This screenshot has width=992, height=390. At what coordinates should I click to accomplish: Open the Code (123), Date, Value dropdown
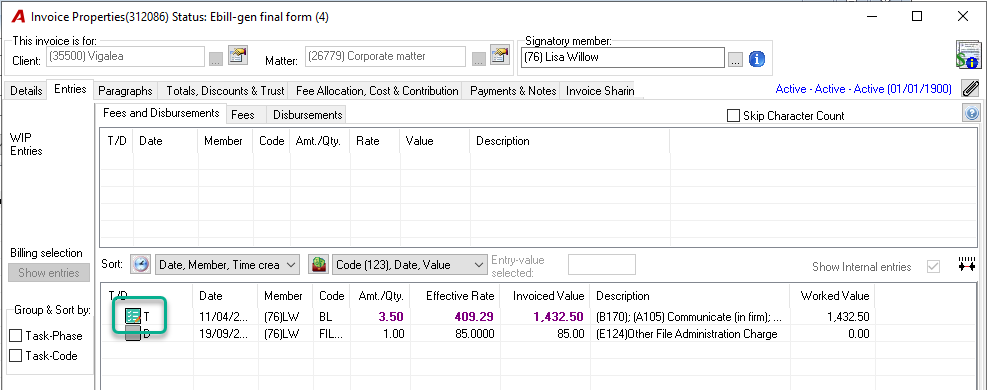click(409, 265)
